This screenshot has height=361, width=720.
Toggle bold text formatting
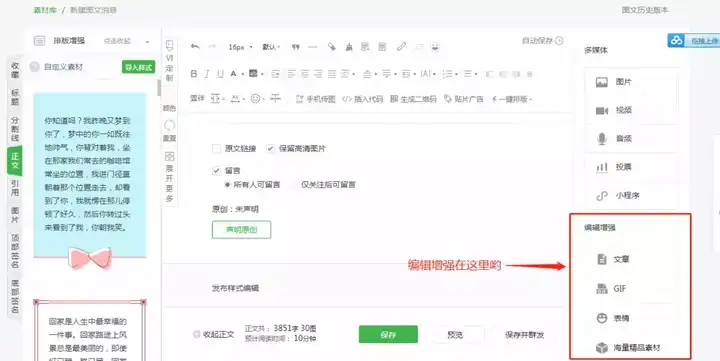(x=194, y=74)
